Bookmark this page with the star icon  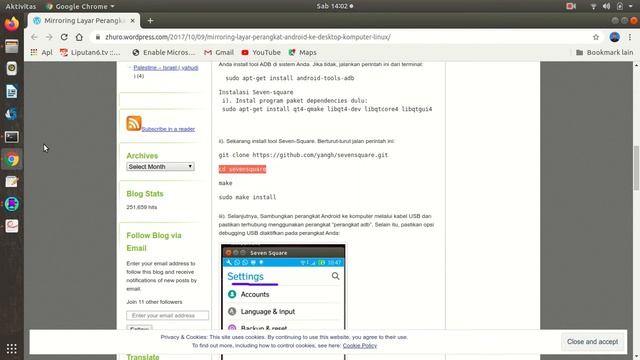[x=596, y=37]
